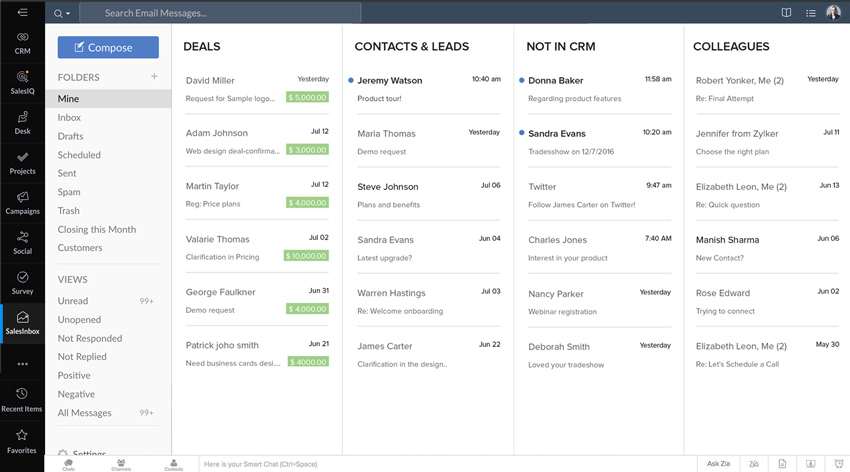This screenshot has width=850, height=472.
Task: Select the Inbox folder
Action: coord(69,118)
